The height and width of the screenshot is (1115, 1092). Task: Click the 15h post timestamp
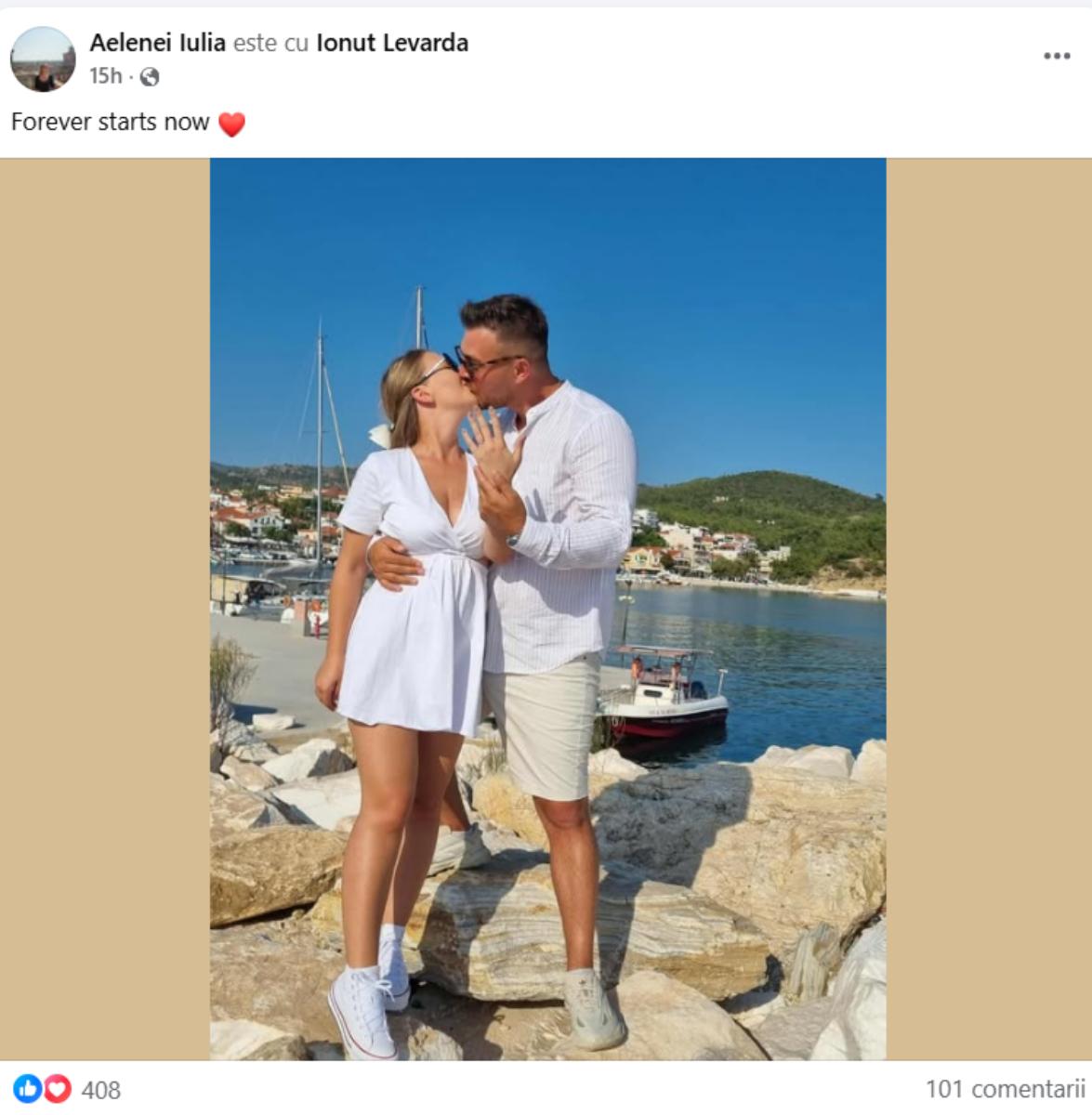[105, 76]
